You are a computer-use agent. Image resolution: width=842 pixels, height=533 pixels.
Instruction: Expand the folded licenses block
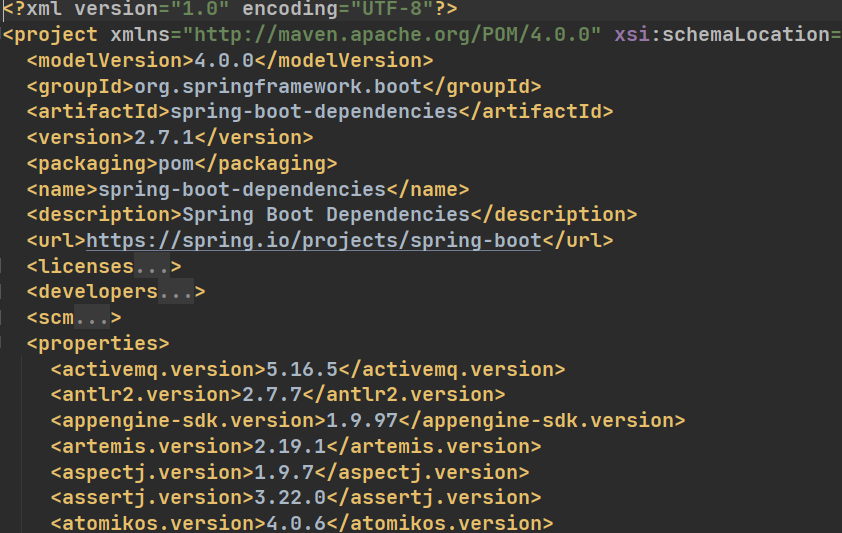[x=152, y=266]
